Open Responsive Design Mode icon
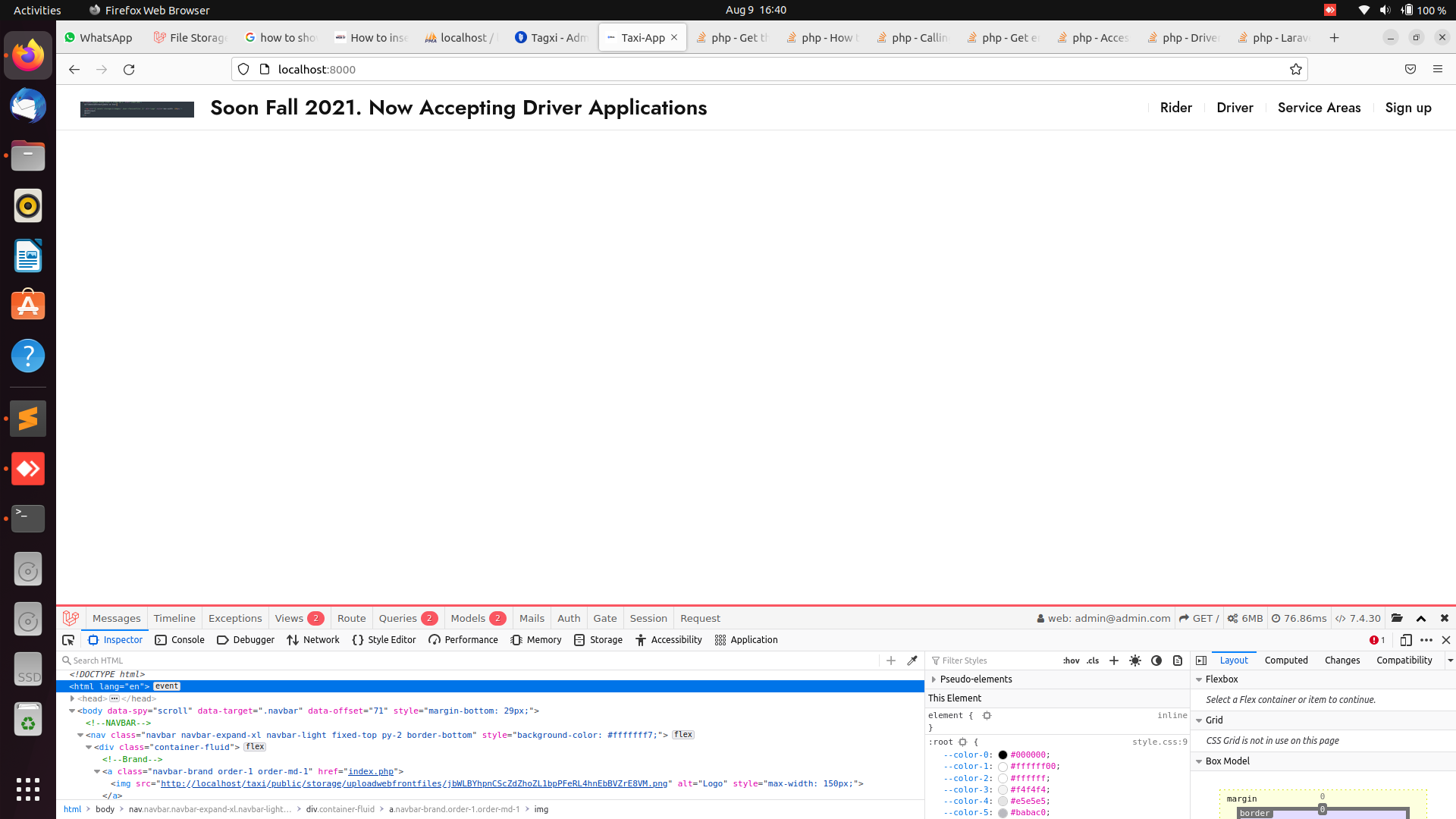This screenshot has width=1456, height=819. [1405, 640]
